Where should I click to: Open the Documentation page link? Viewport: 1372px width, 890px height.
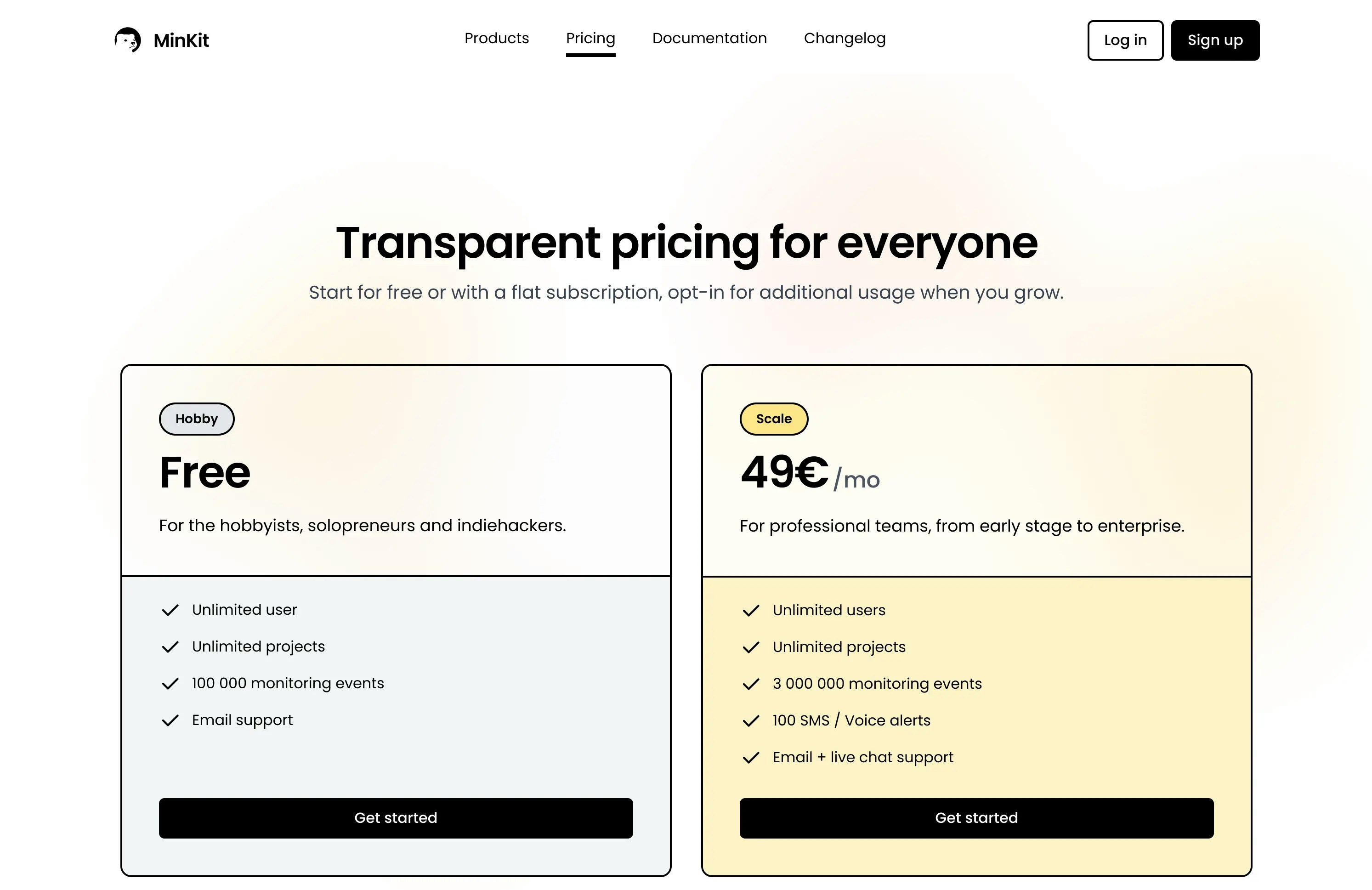[x=709, y=38]
